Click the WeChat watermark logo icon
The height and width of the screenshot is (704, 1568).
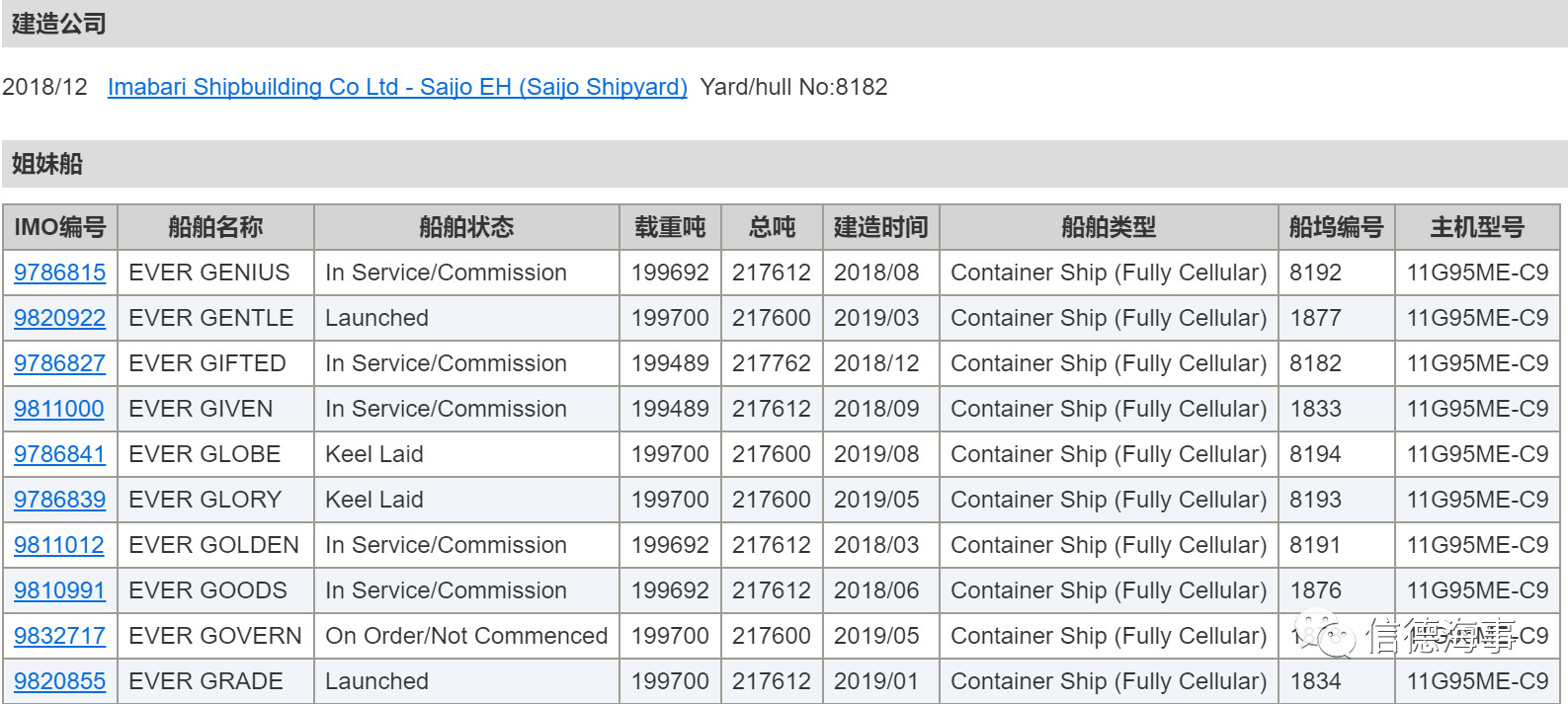[x=1325, y=635]
